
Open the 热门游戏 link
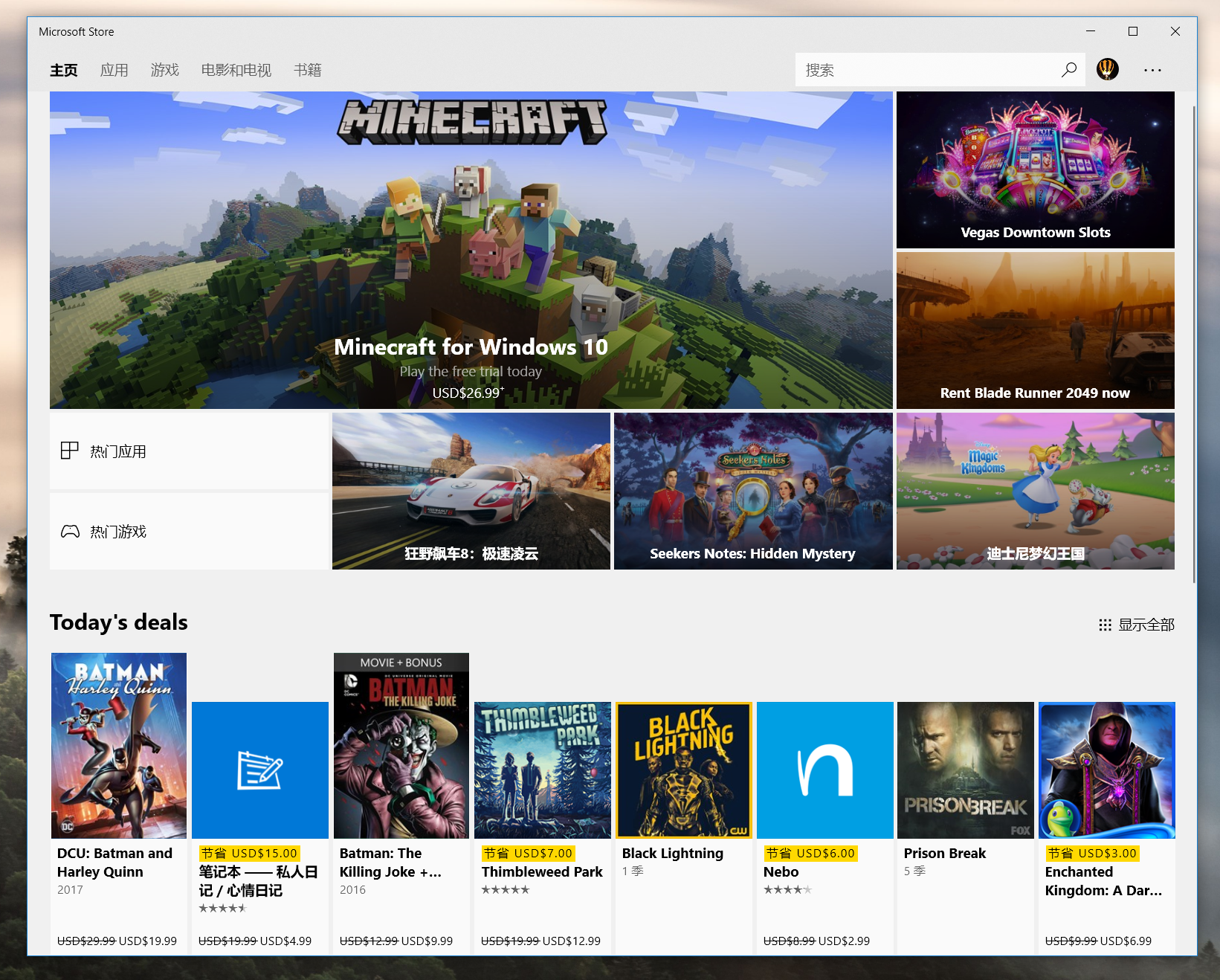pyautogui.click(x=189, y=532)
